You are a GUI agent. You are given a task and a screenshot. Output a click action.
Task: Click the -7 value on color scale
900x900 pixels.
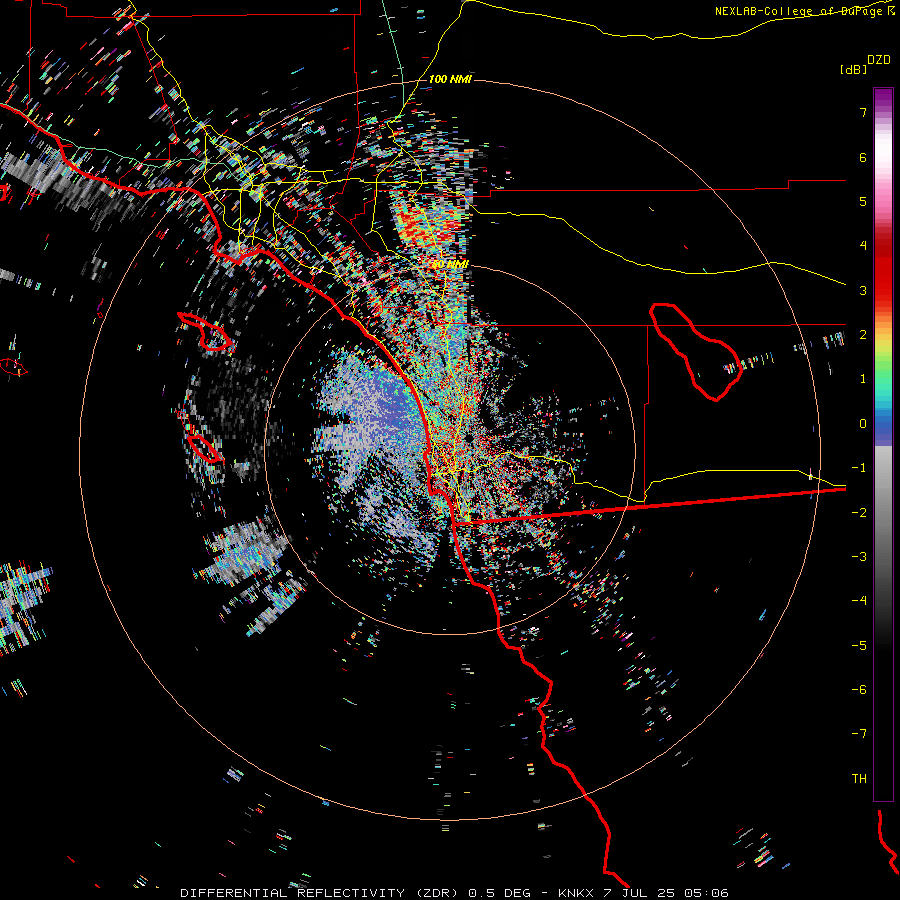click(x=859, y=734)
